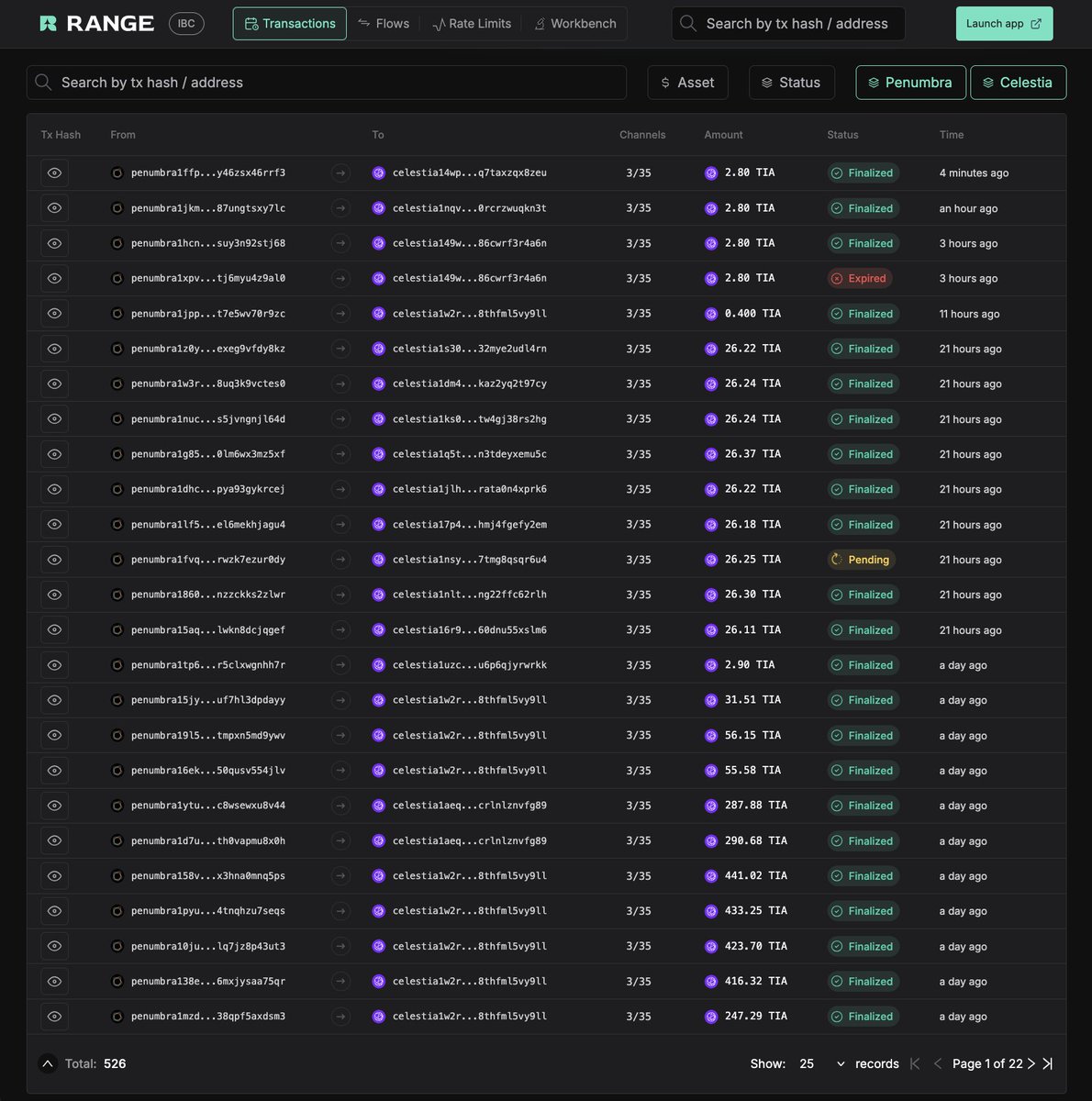View tx details for penumbra1jkm...87ungtsxy7lc row
Image resolution: width=1092 pixels, height=1101 pixels.
click(x=54, y=208)
